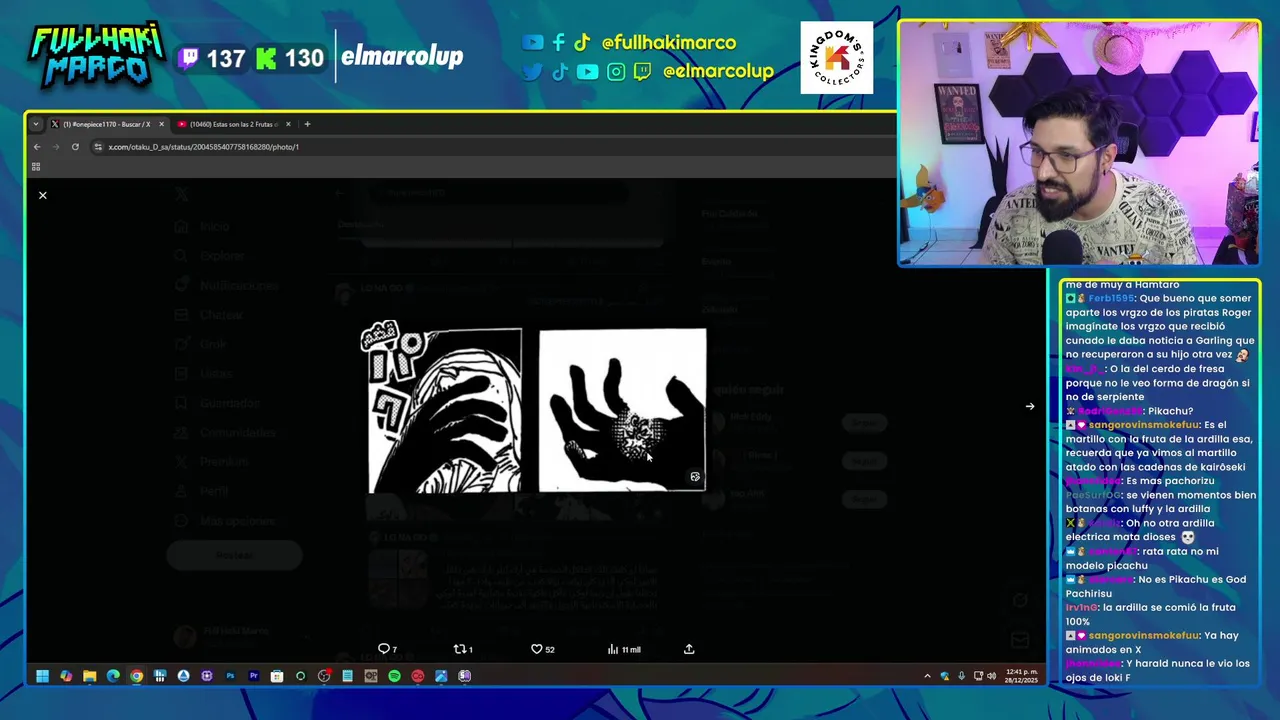1280x720 pixels.
Task: Click the @fullhakimarco social handle
Action: click(x=668, y=43)
